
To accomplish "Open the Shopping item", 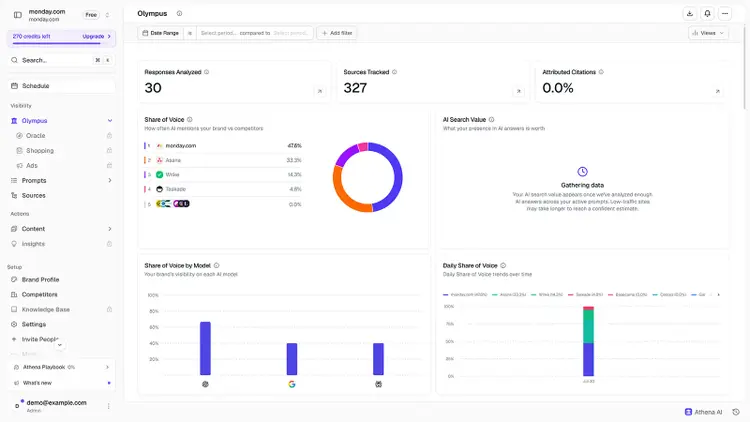I will pyautogui.click(x=40, y=150).
